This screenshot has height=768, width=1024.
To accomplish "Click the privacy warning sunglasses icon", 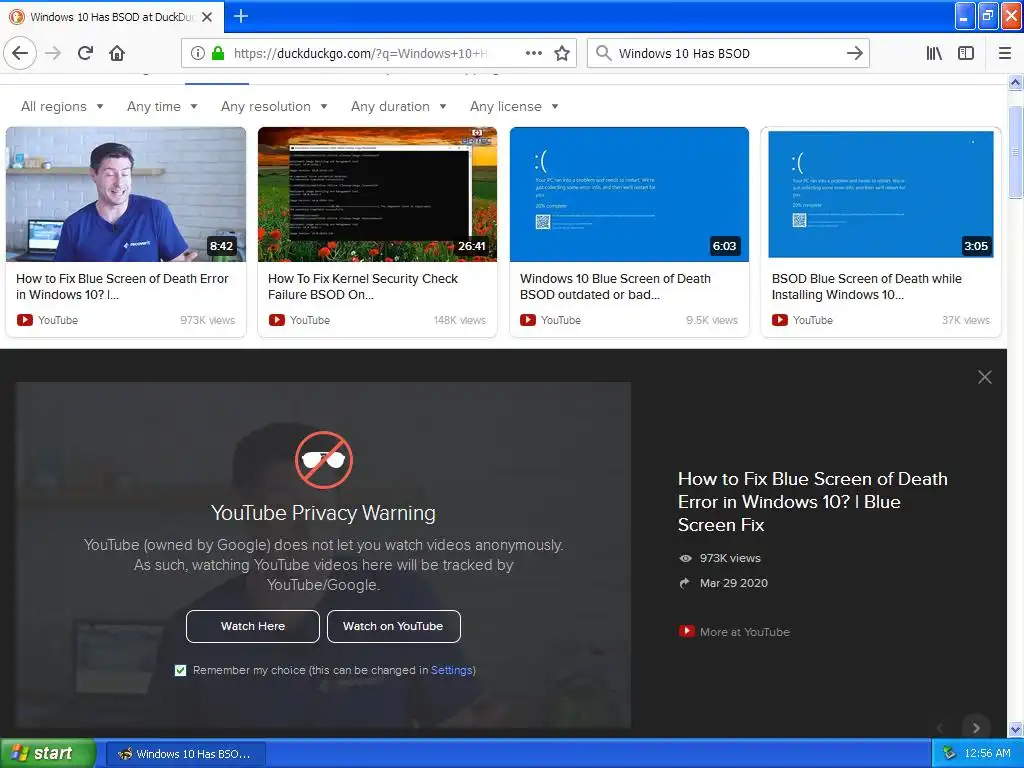I will 323,460.
